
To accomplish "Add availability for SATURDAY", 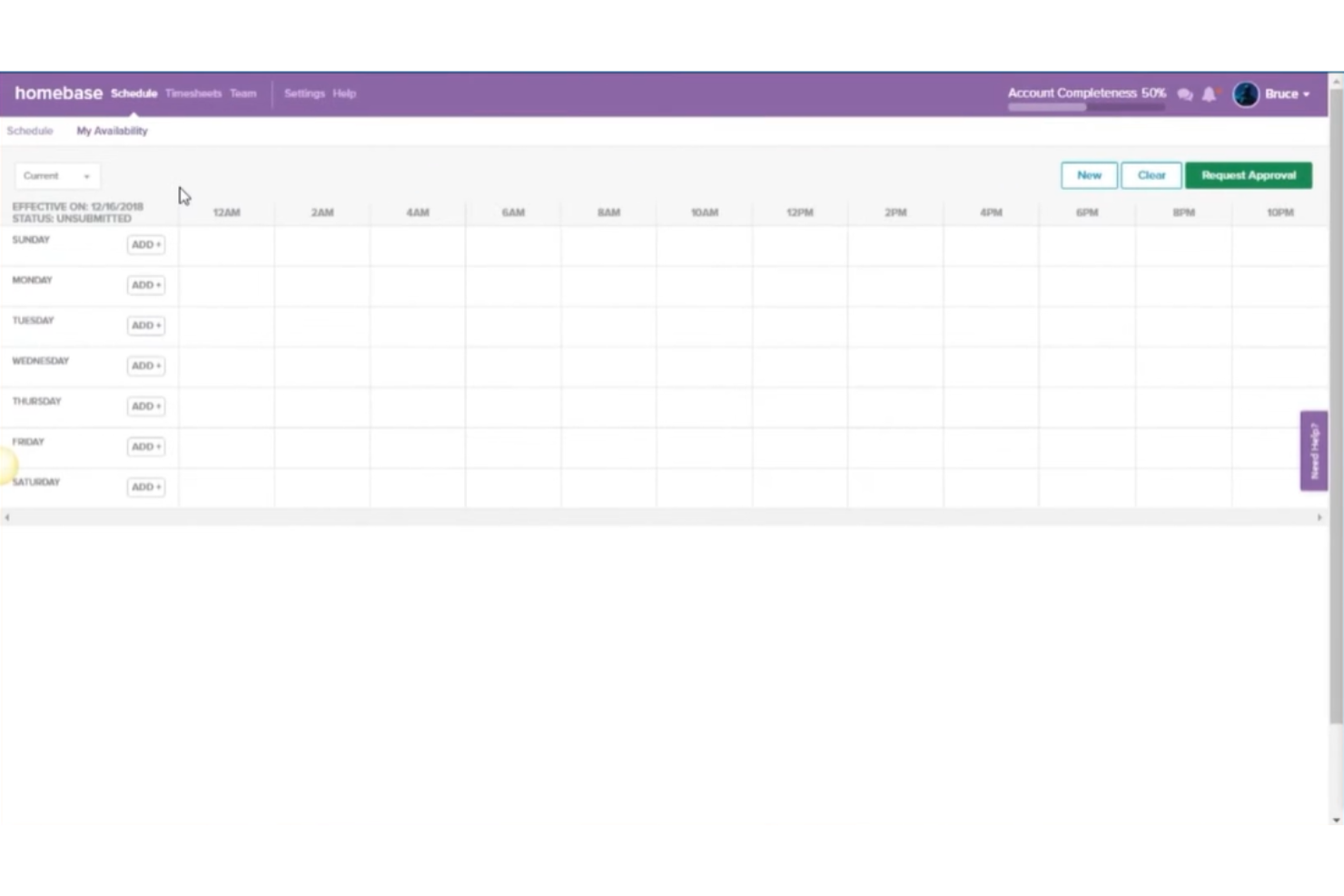I will pyautogui.click(x=145, y=487).
